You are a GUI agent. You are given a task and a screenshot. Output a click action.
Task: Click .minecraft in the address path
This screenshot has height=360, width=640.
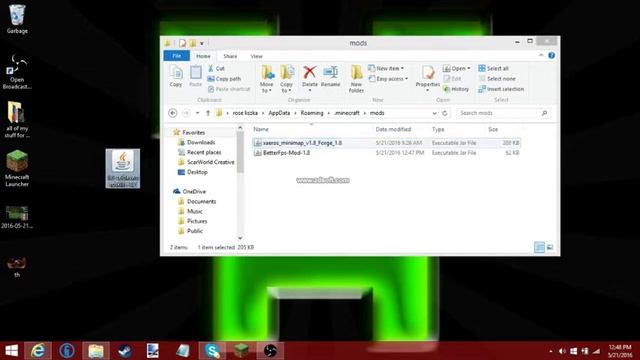[x=347, y=113]
